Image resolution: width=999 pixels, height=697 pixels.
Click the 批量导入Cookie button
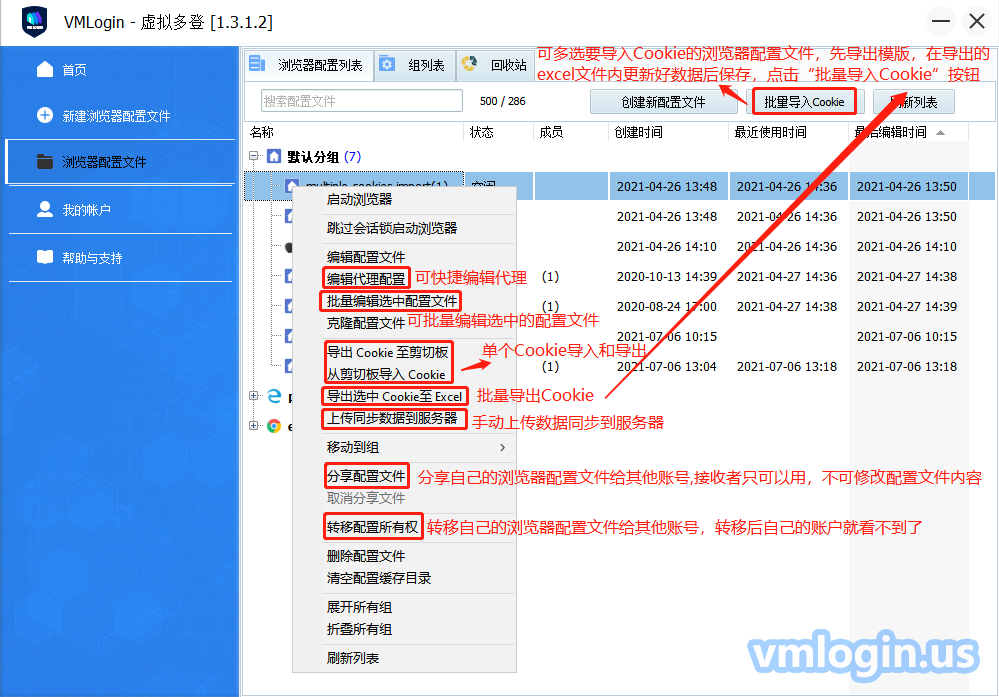804,102
